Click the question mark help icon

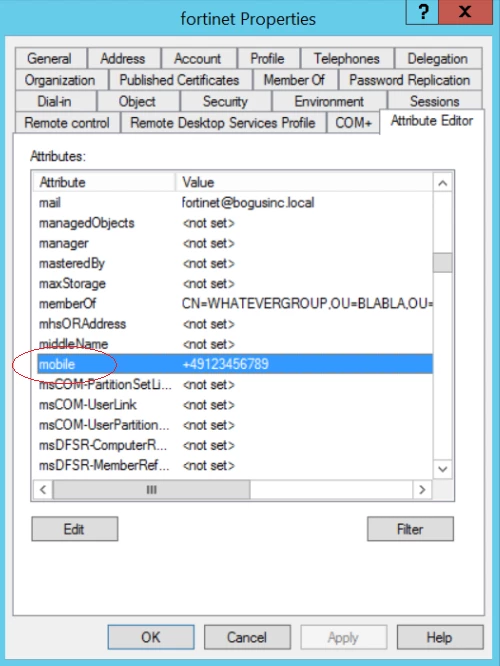tap(423, 12)
